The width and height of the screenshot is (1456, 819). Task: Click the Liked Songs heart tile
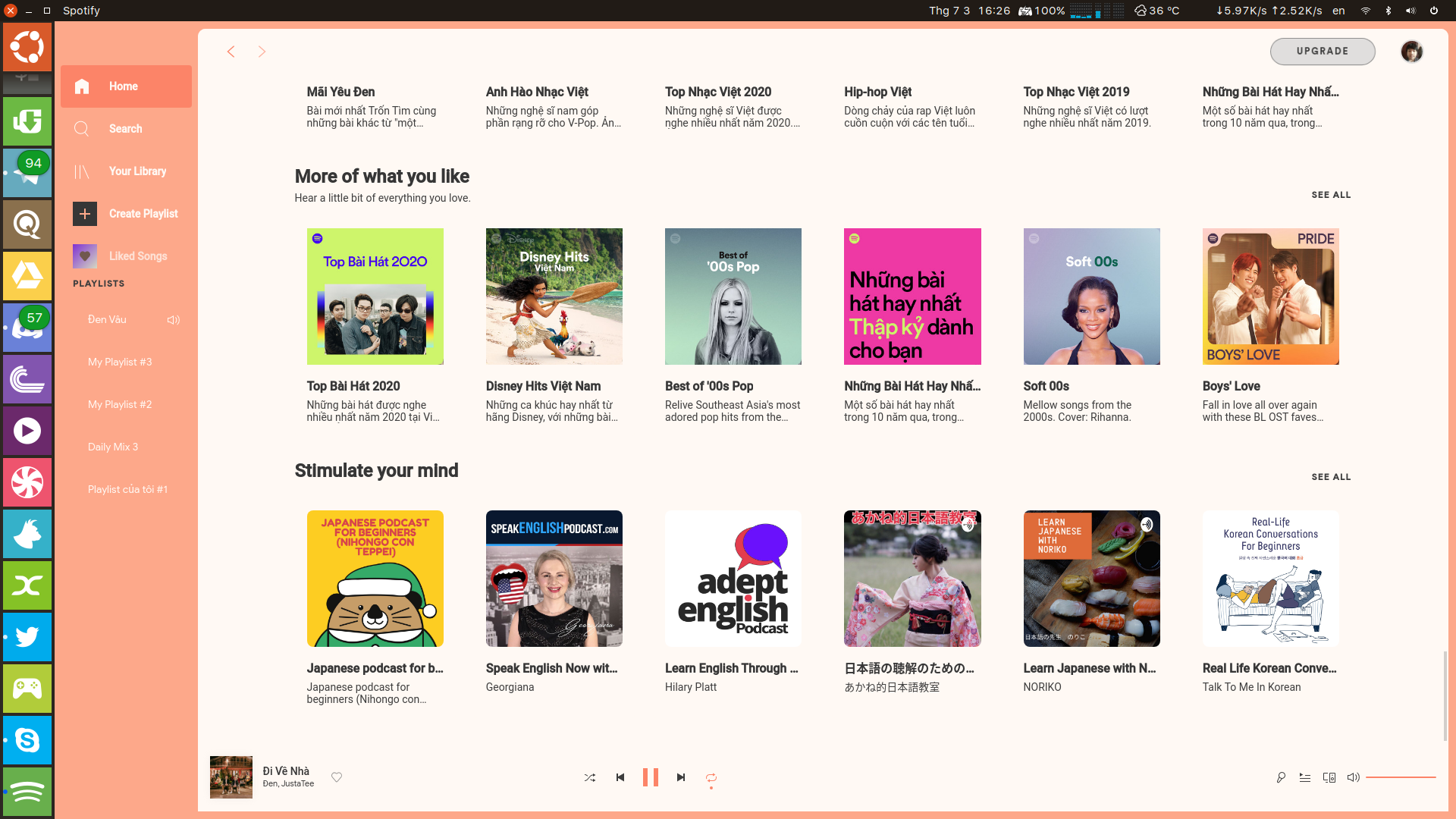85,256
